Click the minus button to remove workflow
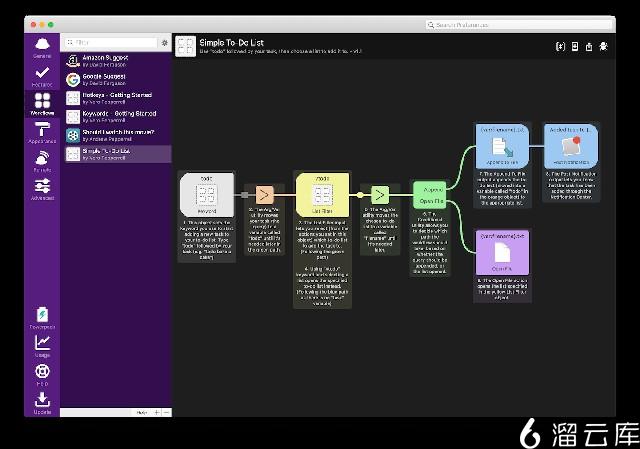 [166, 412]
